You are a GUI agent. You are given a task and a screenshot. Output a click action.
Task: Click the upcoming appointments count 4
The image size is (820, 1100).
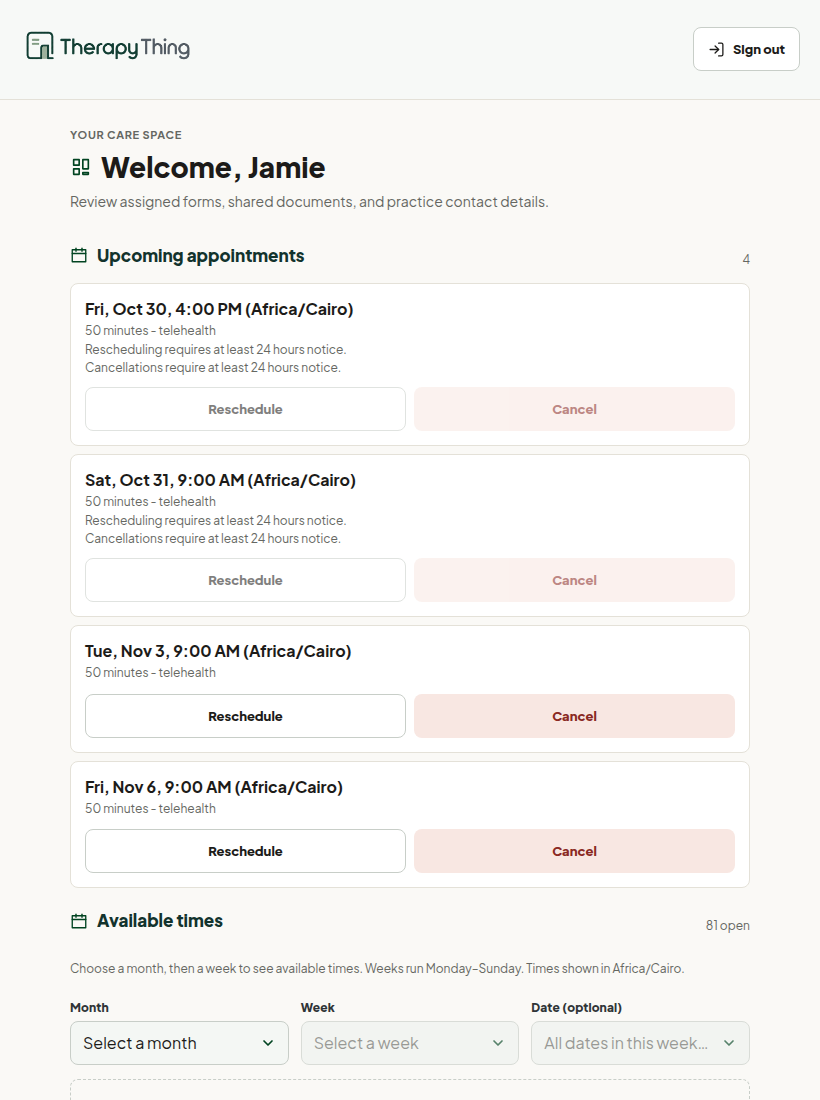746,260
